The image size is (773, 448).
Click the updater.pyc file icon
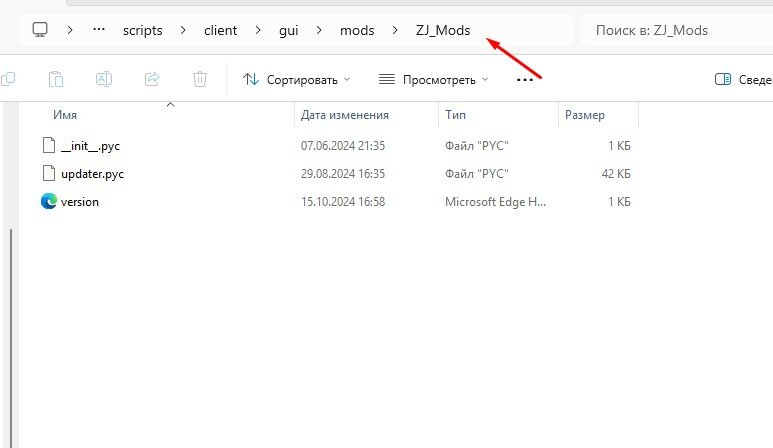click(49, 173)
